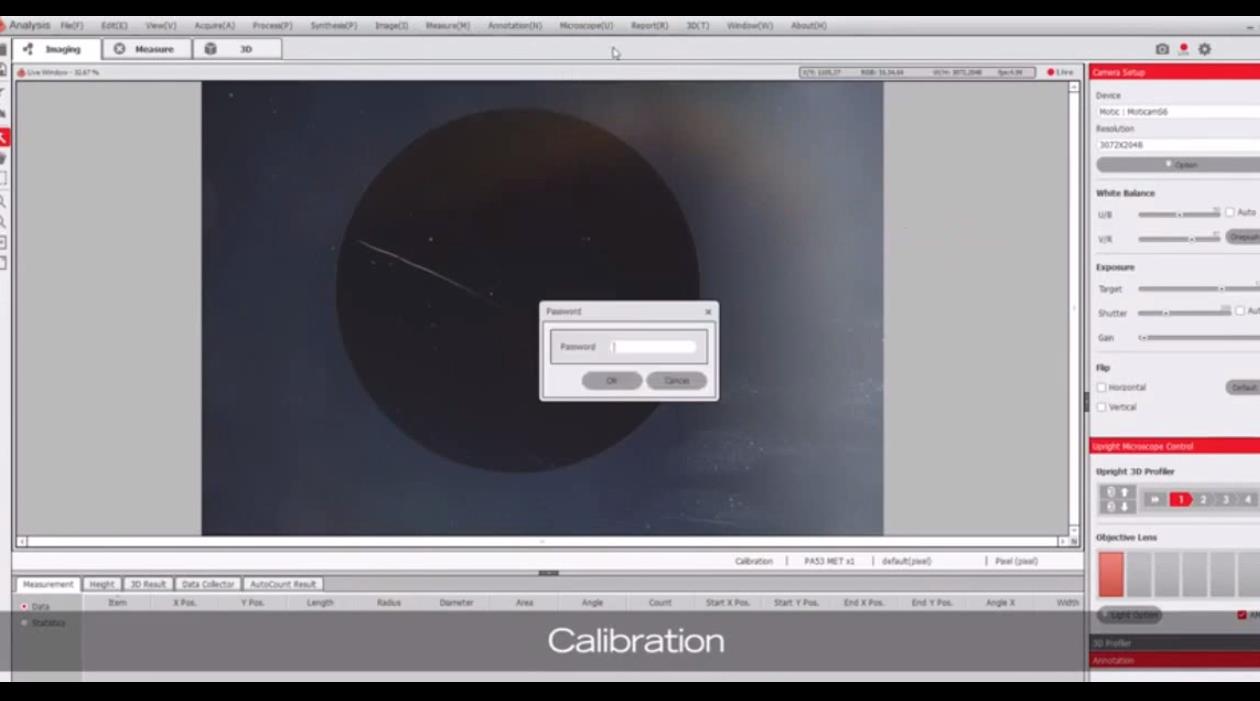1260x701 pixels.
Task: Select profiler position 1
Action: point(1180,499)
